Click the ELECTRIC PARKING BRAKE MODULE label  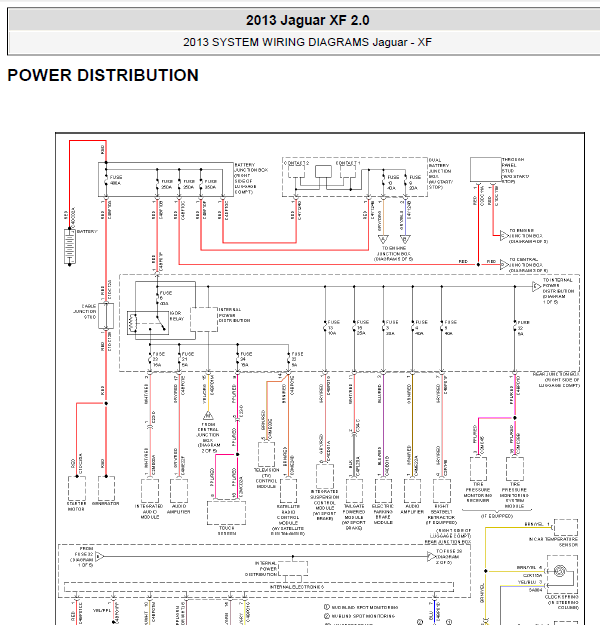(383, 514)
